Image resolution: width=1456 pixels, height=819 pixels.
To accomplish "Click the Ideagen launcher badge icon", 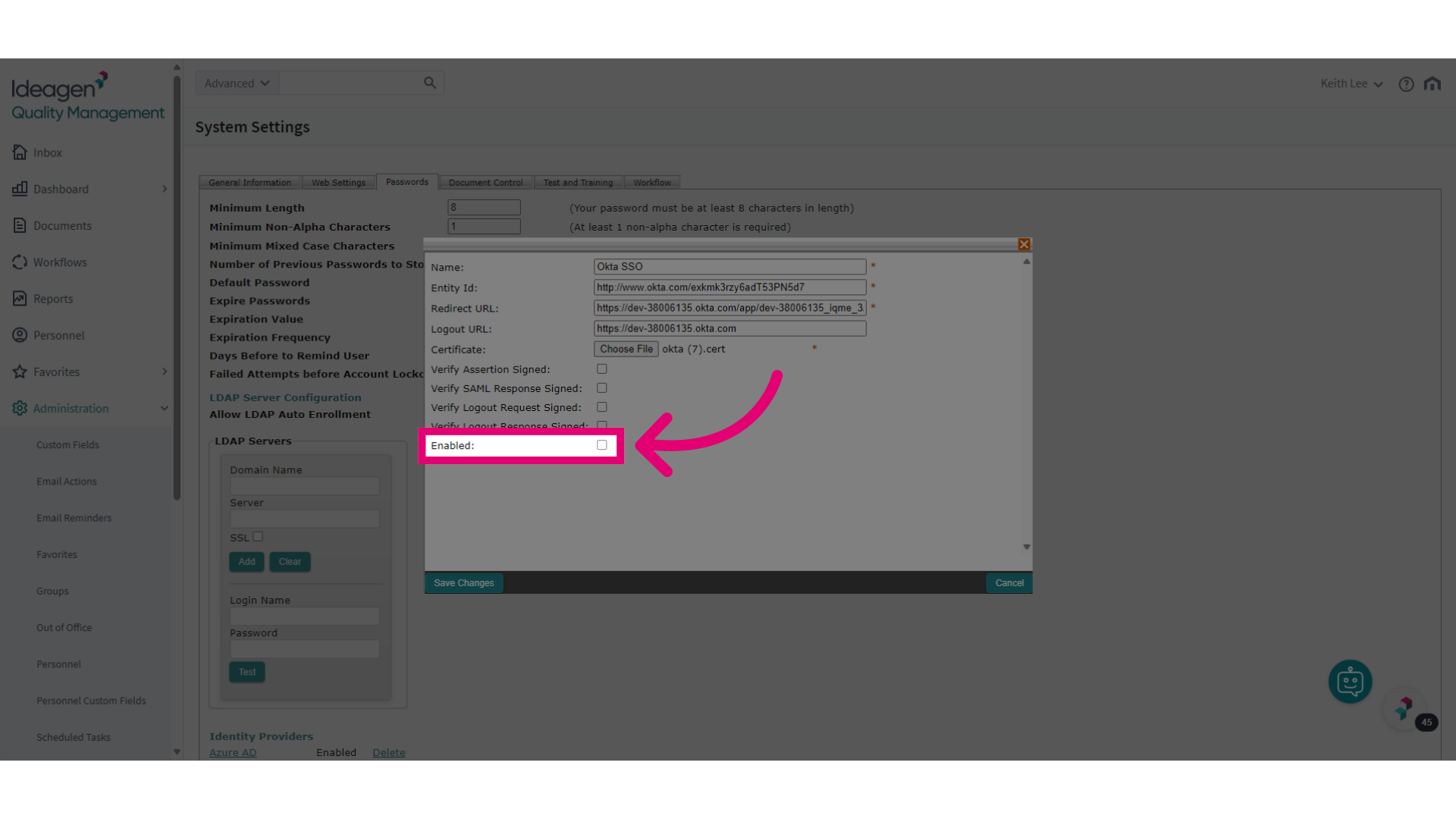I will tap(1404, 709).
